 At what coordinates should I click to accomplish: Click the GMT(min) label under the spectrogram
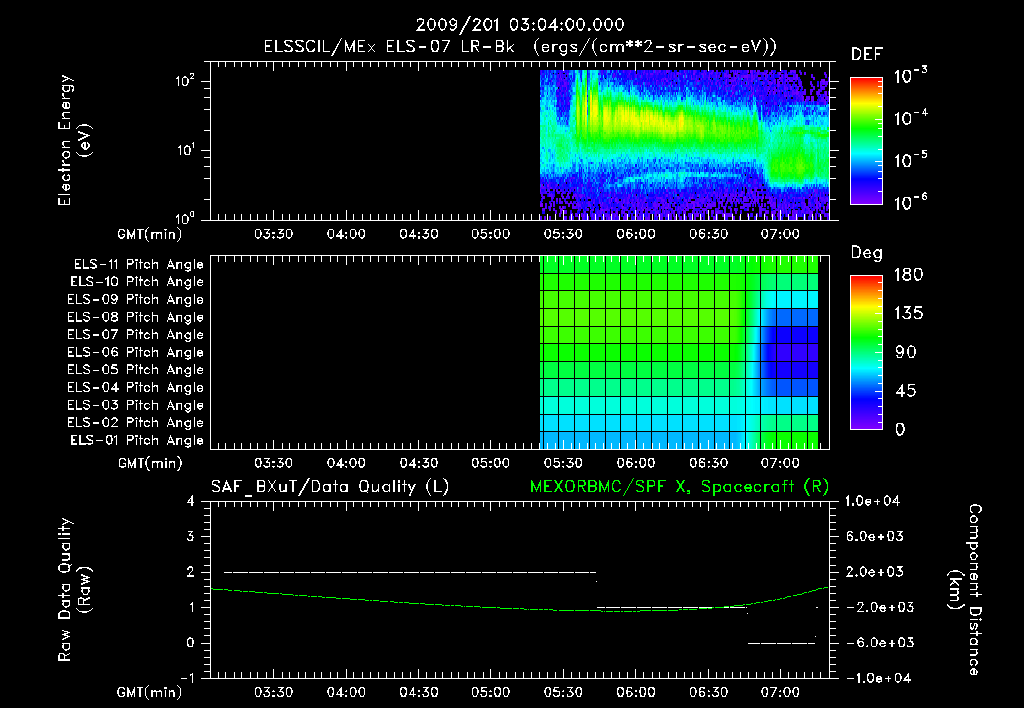tap(150, 234)
